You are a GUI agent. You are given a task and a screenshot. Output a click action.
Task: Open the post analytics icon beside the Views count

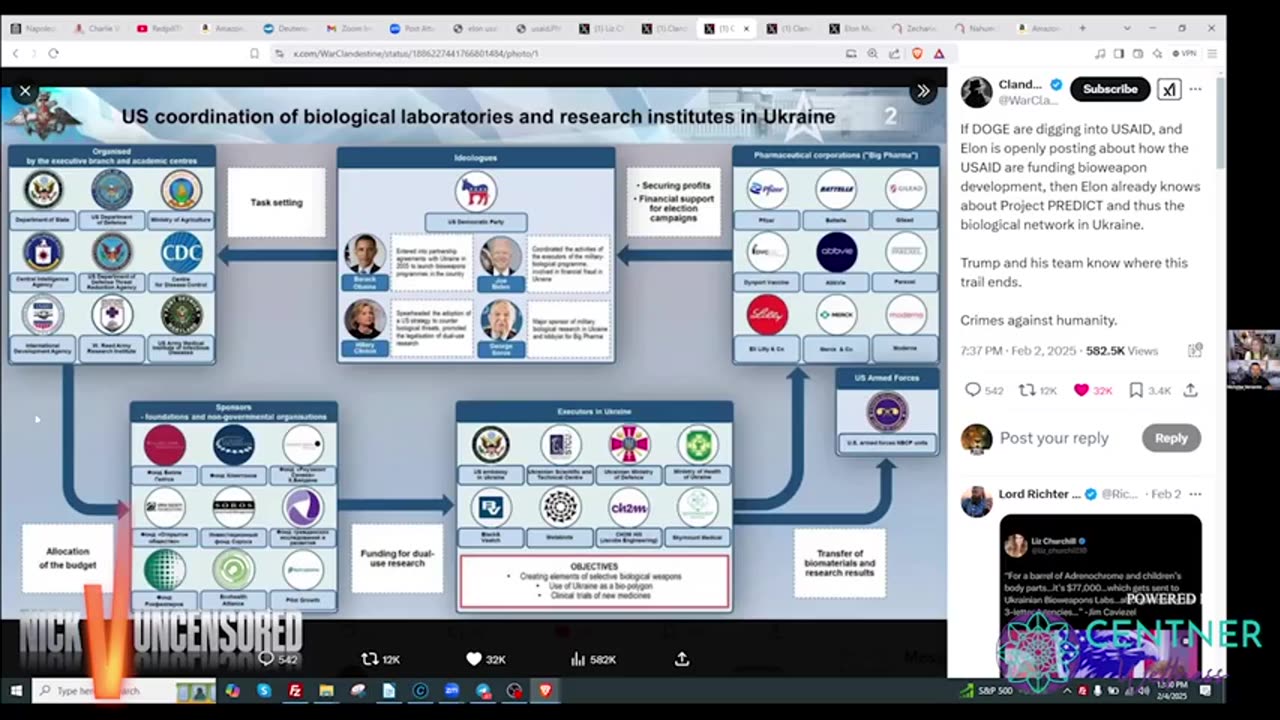[x=1194, y=351]
